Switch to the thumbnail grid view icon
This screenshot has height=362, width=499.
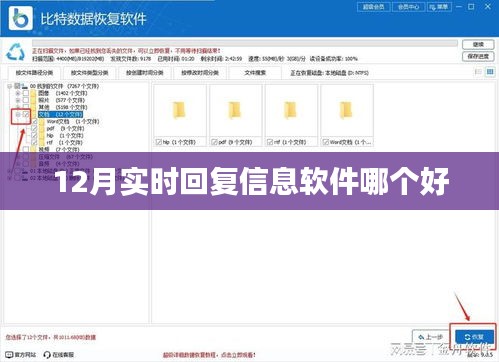click(x=490, y=72)
